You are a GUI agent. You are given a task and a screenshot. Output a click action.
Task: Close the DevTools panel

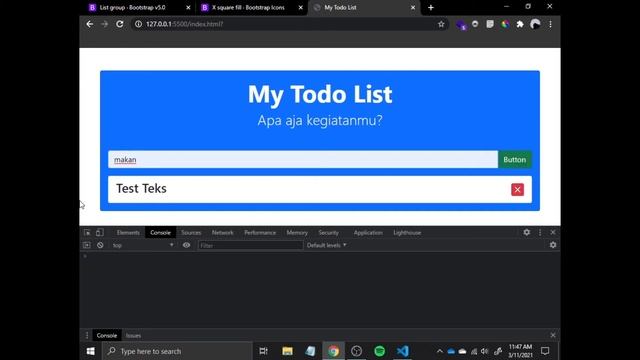553,232
